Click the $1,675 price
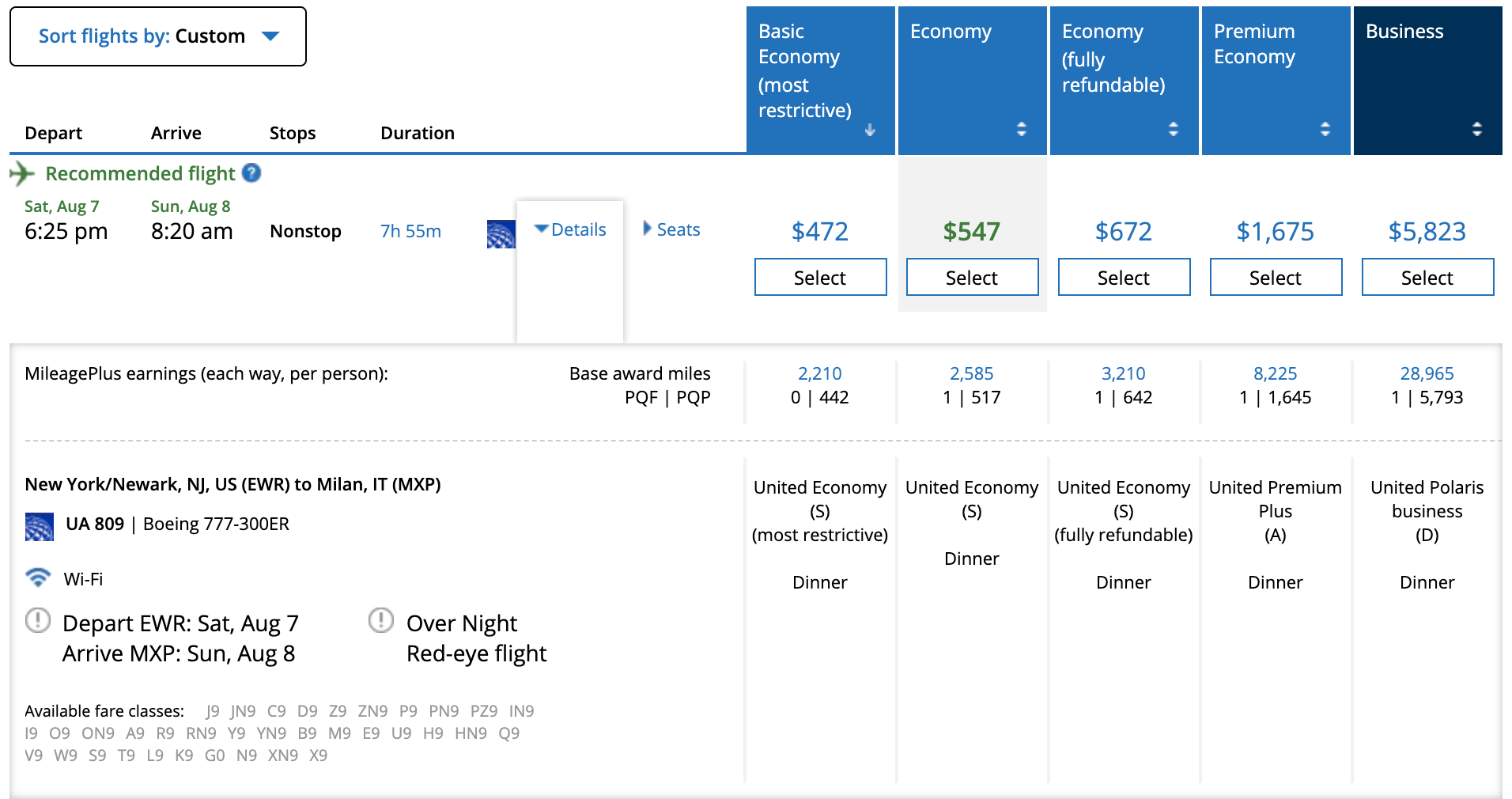 tap(1276, 232)
